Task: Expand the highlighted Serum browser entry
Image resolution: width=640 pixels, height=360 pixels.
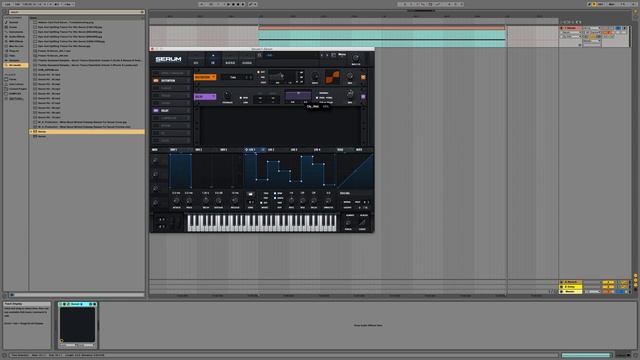Action: click(x=31, y=132)
